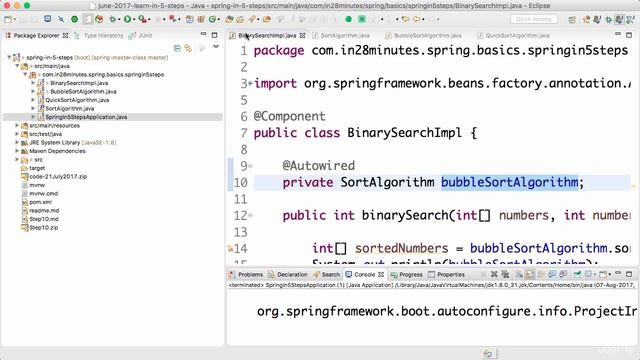
Task: Open the Run button dropdown arrow
Action: pos(134,20)
